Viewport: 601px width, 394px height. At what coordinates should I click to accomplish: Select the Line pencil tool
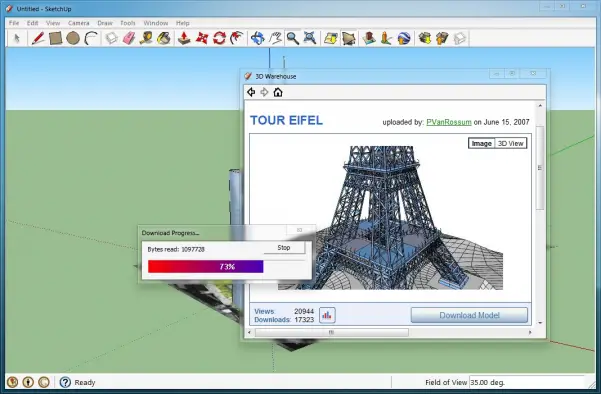pyautogui.click(x=38, y=38)
